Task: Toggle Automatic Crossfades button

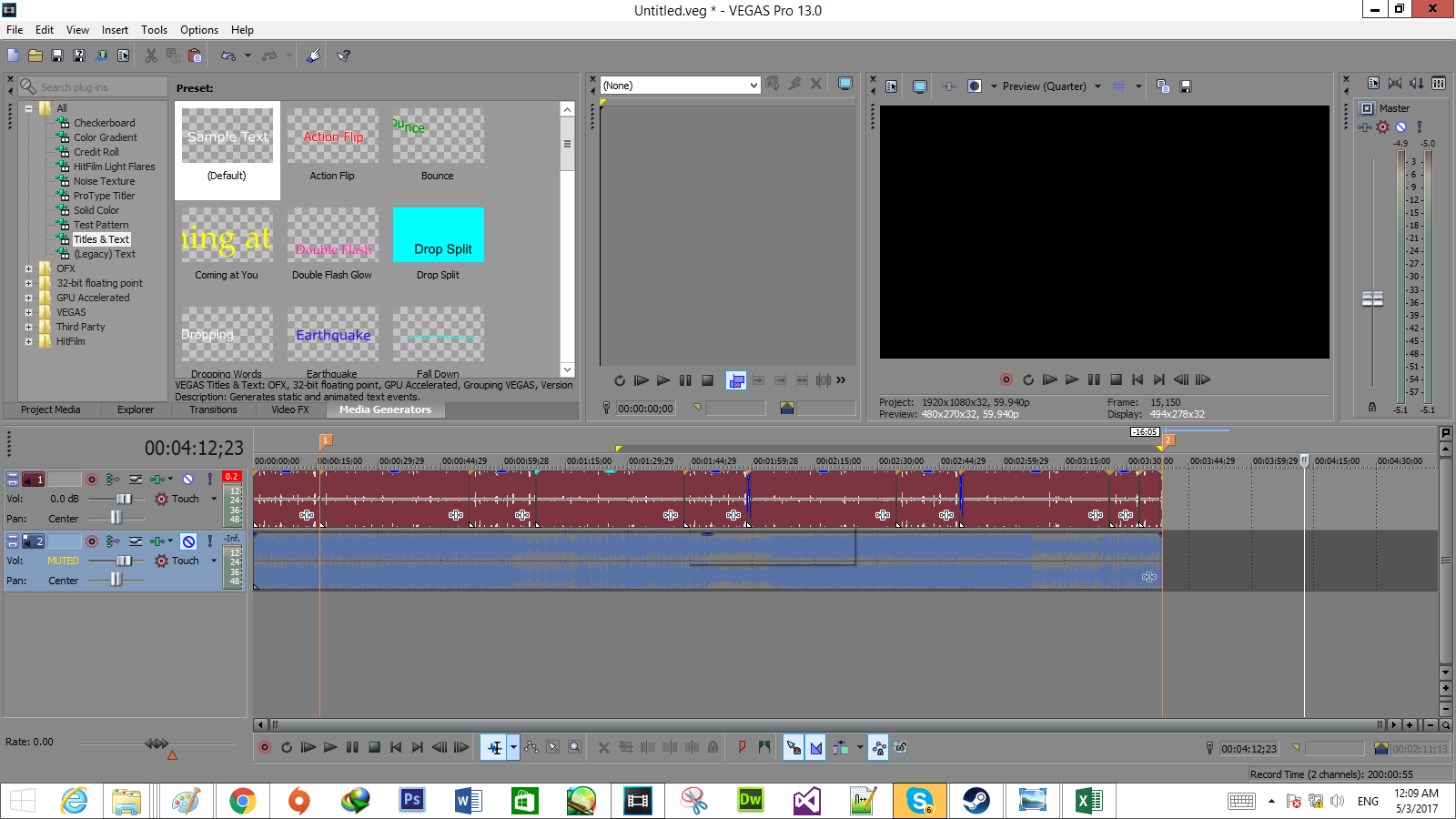Action: tap(816, 748)
